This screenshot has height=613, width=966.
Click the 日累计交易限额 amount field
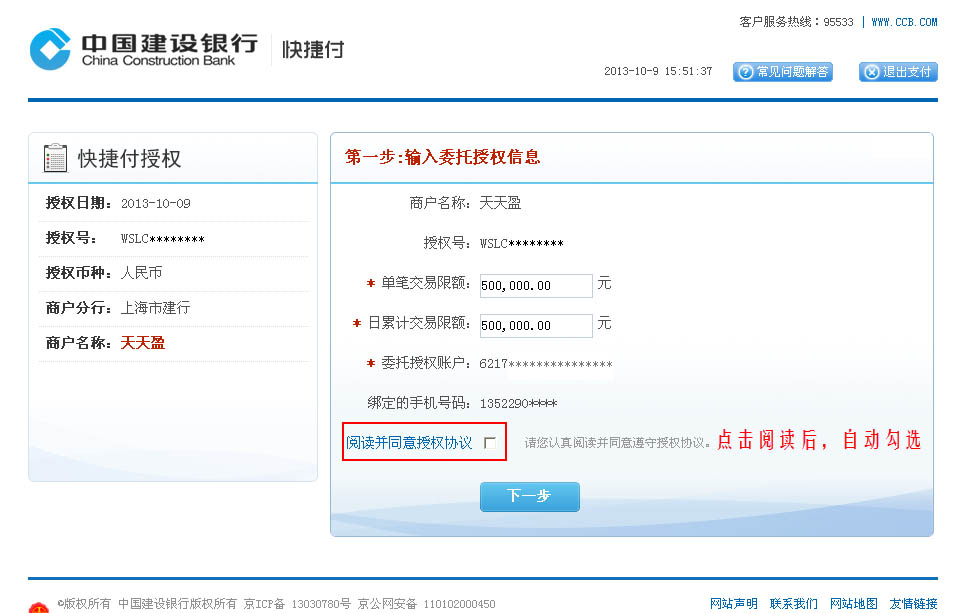coord(536,325)
